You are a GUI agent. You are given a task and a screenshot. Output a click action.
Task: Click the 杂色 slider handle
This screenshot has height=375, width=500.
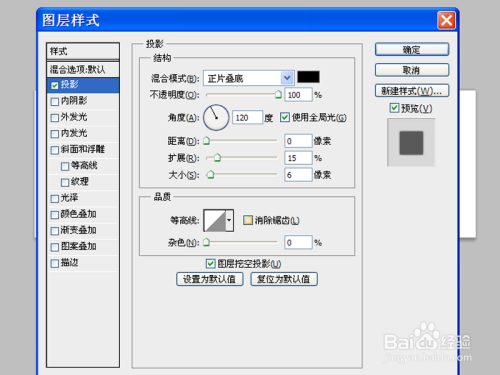207,242
